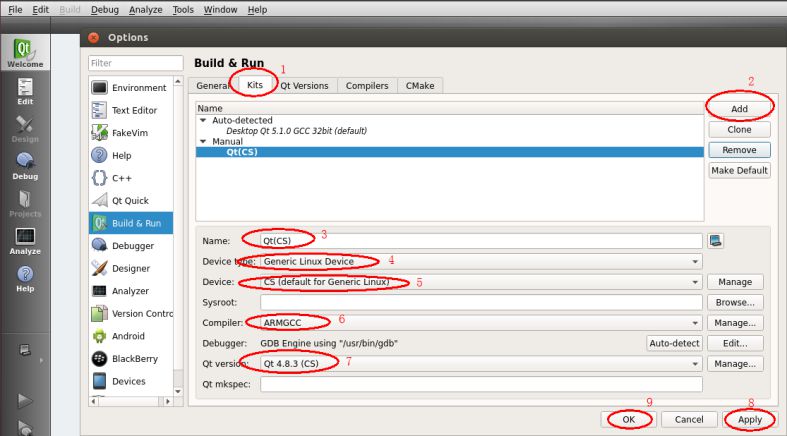This screenshot has height=436, width=787.
Task: Click category list scroll down arrow
Action: [x=178, y=391]
